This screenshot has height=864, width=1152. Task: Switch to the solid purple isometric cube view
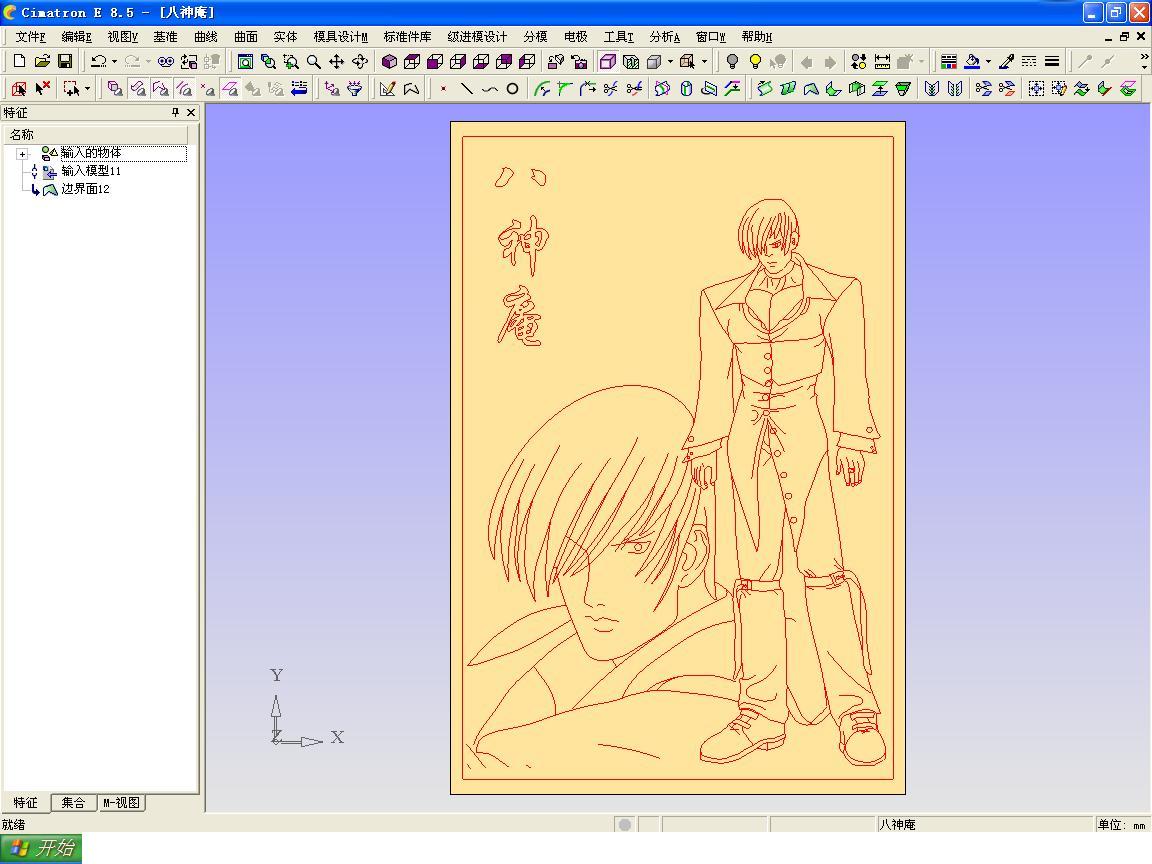(389, 62)
